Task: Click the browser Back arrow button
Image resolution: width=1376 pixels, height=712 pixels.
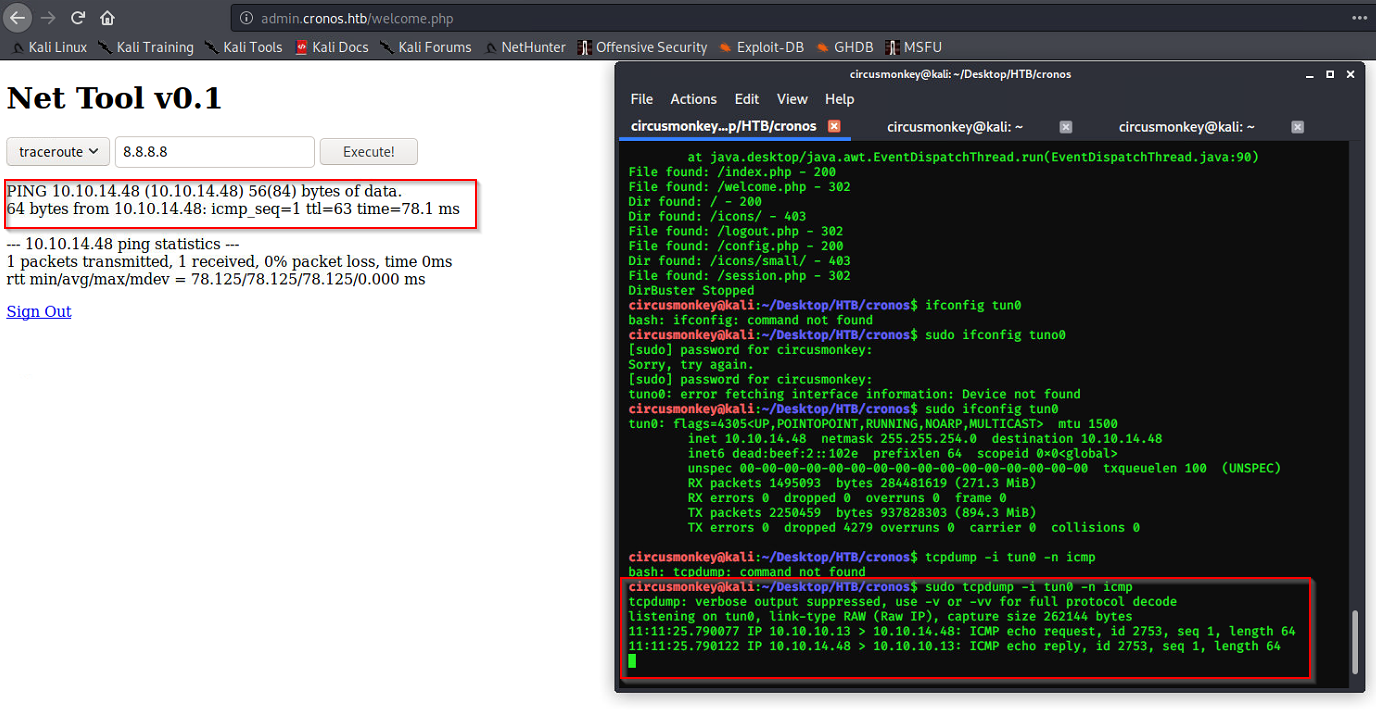Action: pyautogui.click(x=18, y=18)
